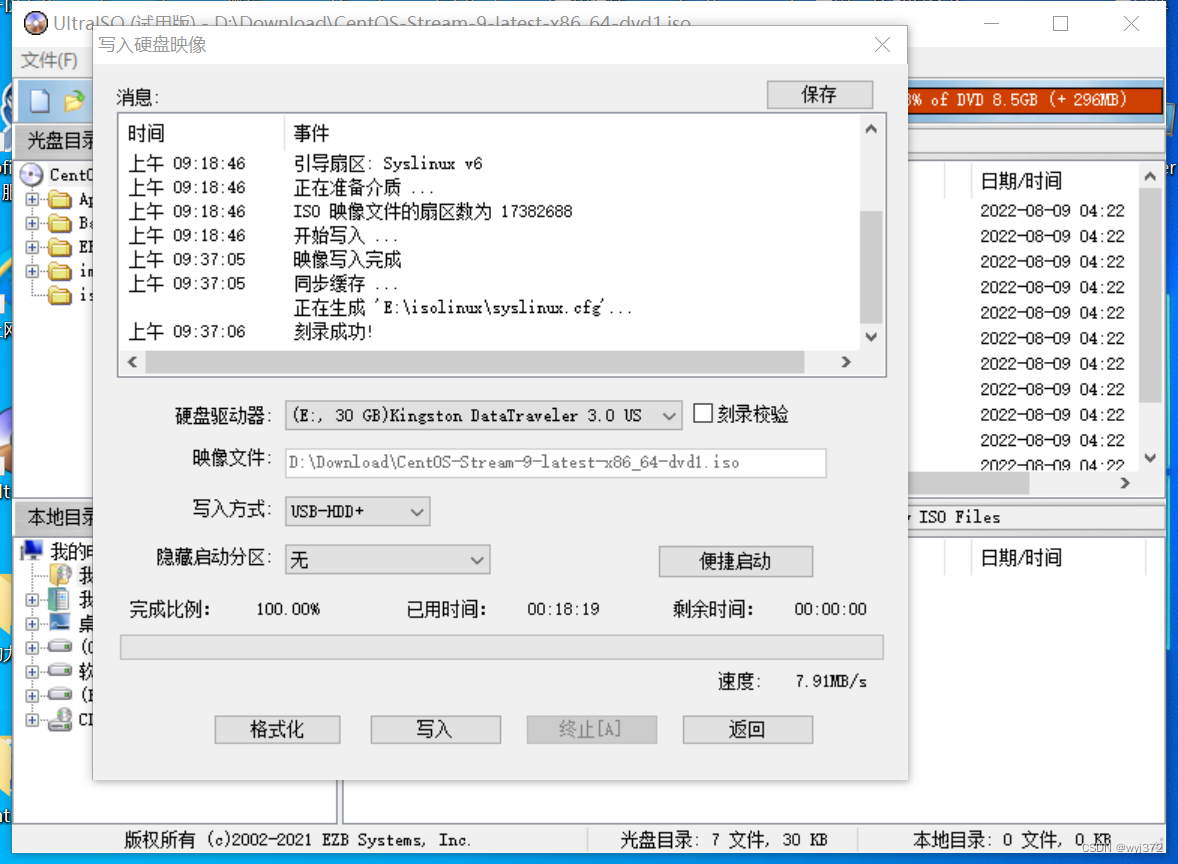
Task: Click the 映像文件 path input field
Action: coord(556,463)
